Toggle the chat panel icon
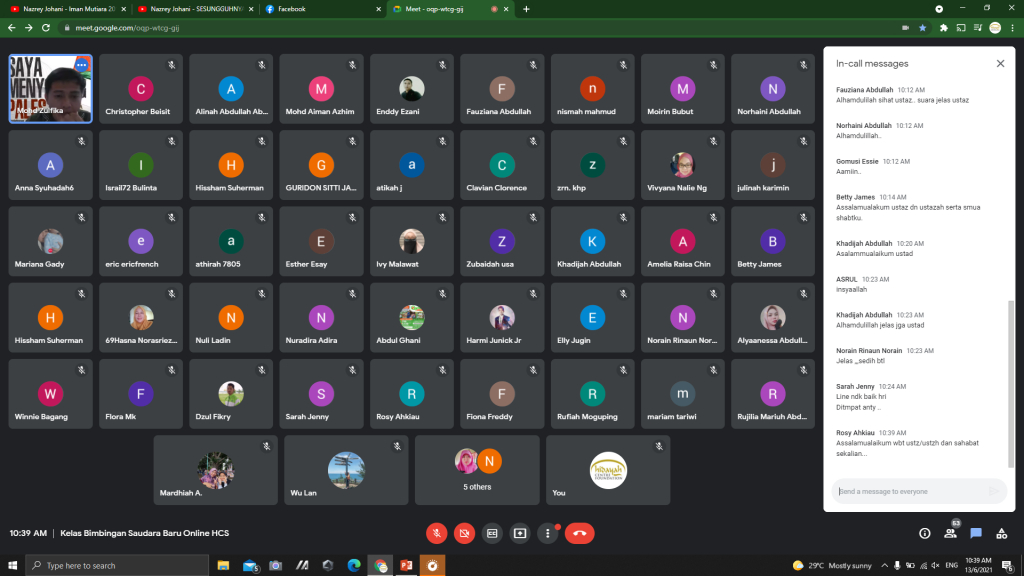Screen dimensions: 1024x576 tap(976, 533)
